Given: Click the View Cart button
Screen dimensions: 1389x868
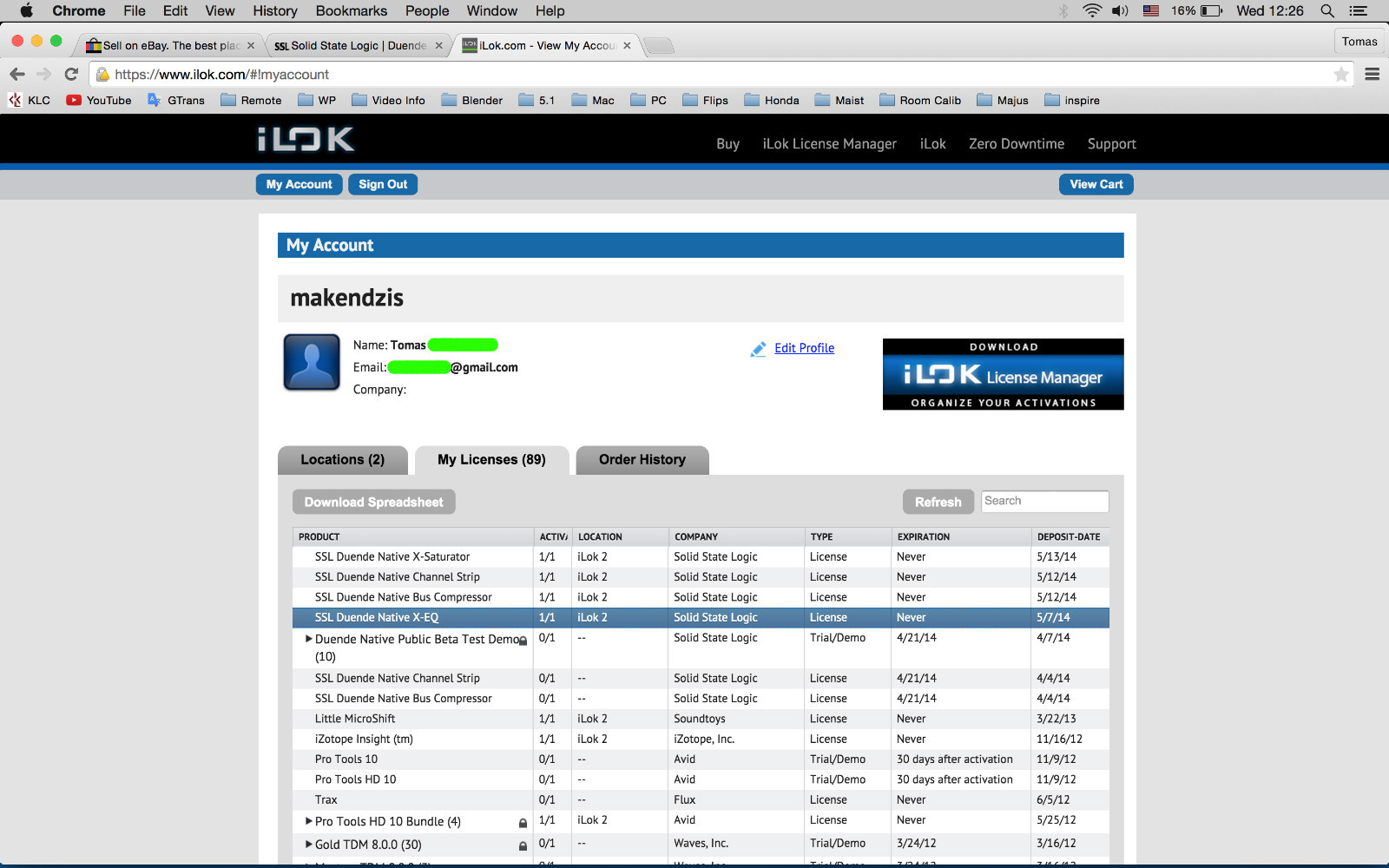Looking at the screenshot, I should [1096, 184].
